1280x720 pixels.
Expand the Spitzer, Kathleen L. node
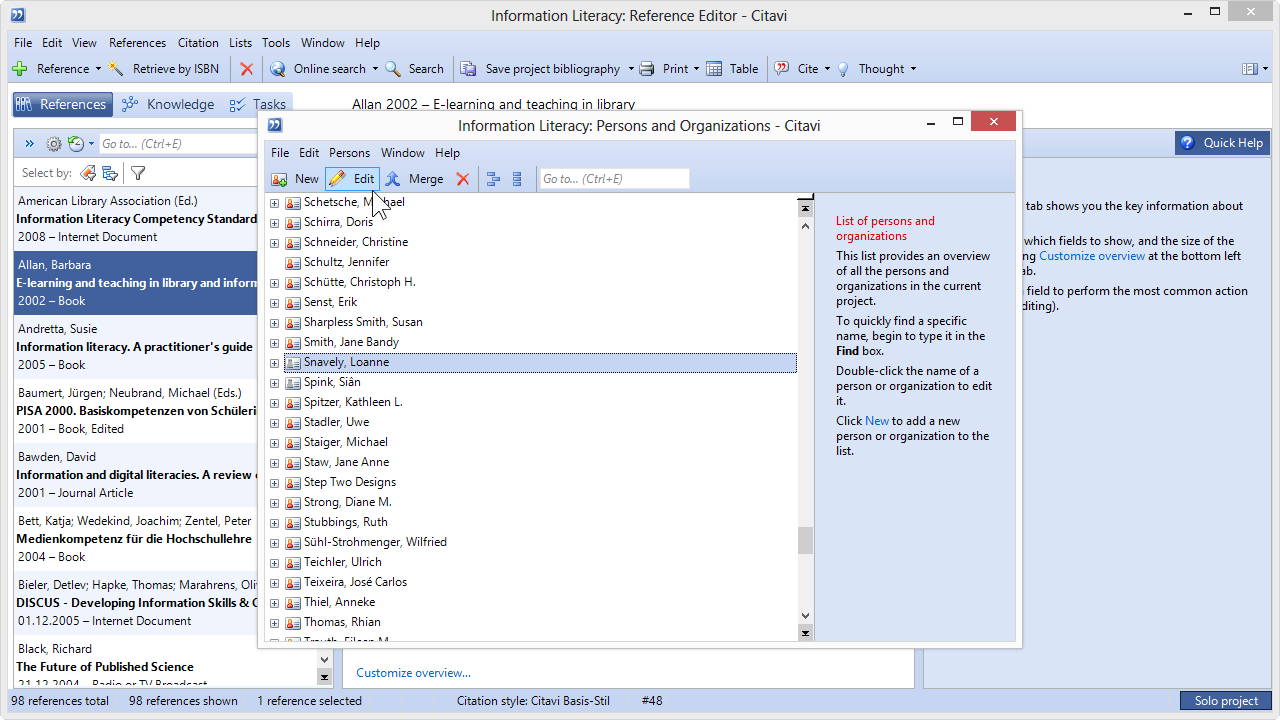[x=274, y=402]
